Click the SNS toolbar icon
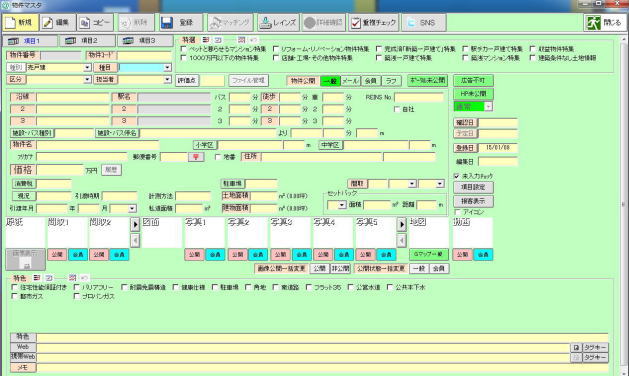 coord(411,22)
